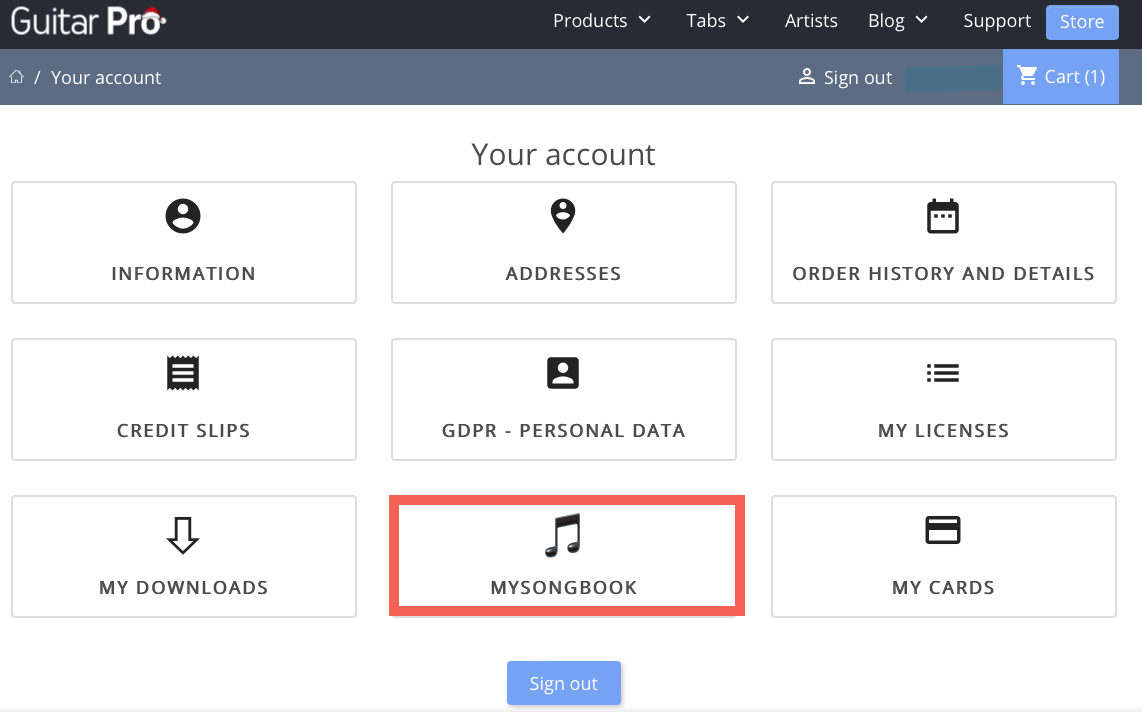This screenshot has width=1142, height=712.
Task: Open the MY LICENSES label
Action: [x=943, y=431]
